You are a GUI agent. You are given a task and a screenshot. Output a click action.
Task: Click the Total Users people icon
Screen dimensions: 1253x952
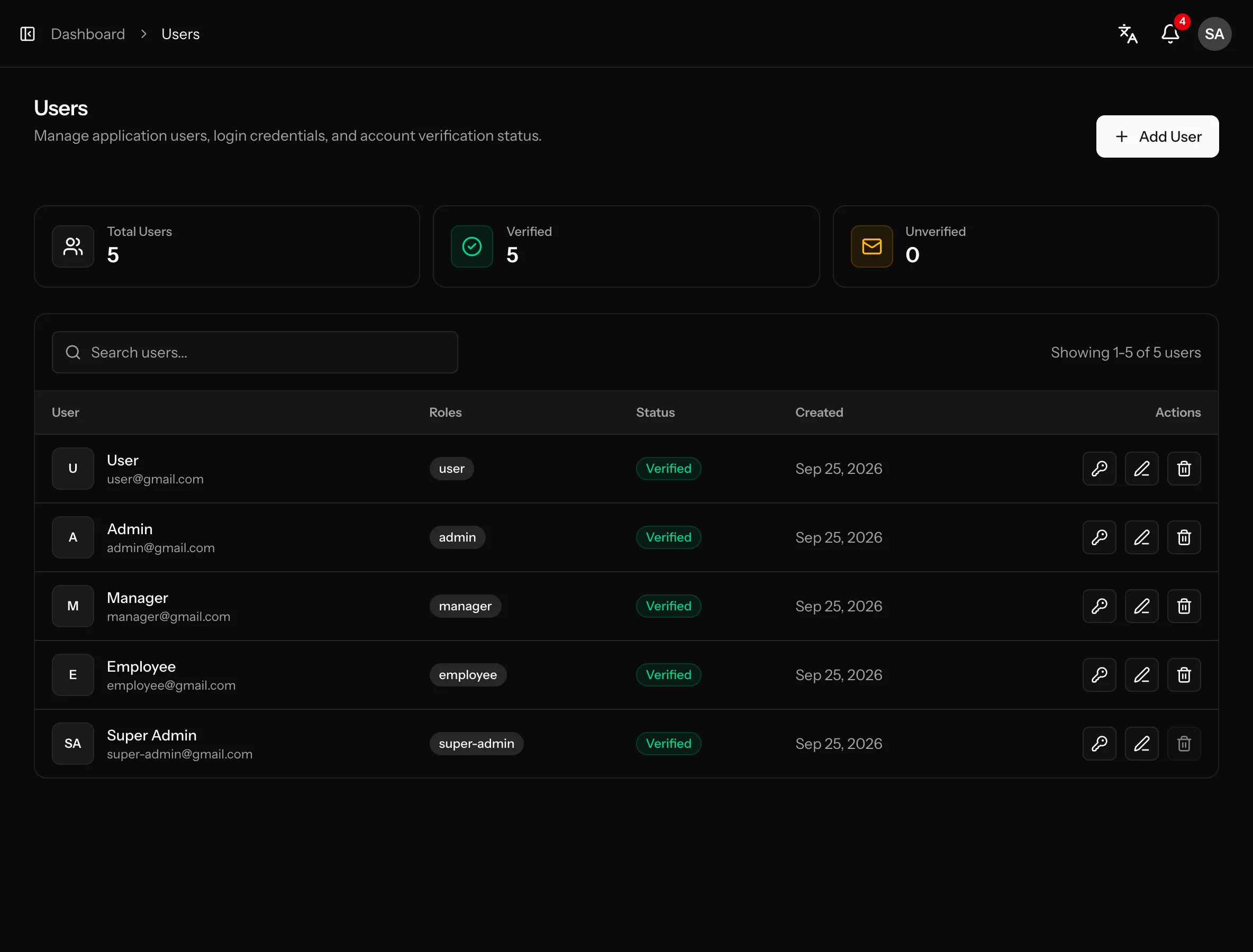click(x=73, y=246)
